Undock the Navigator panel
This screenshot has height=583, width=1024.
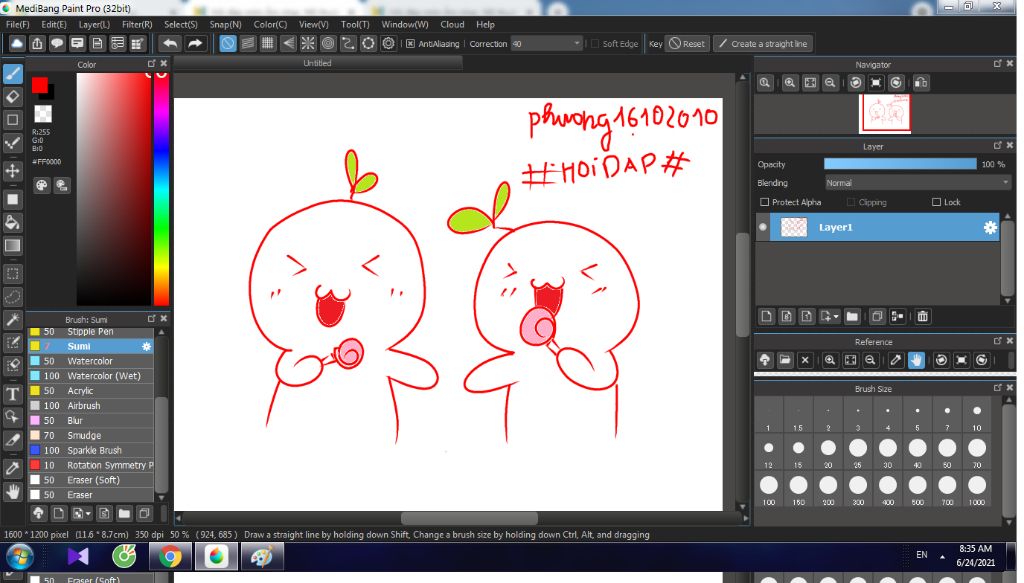coord(997,63)
